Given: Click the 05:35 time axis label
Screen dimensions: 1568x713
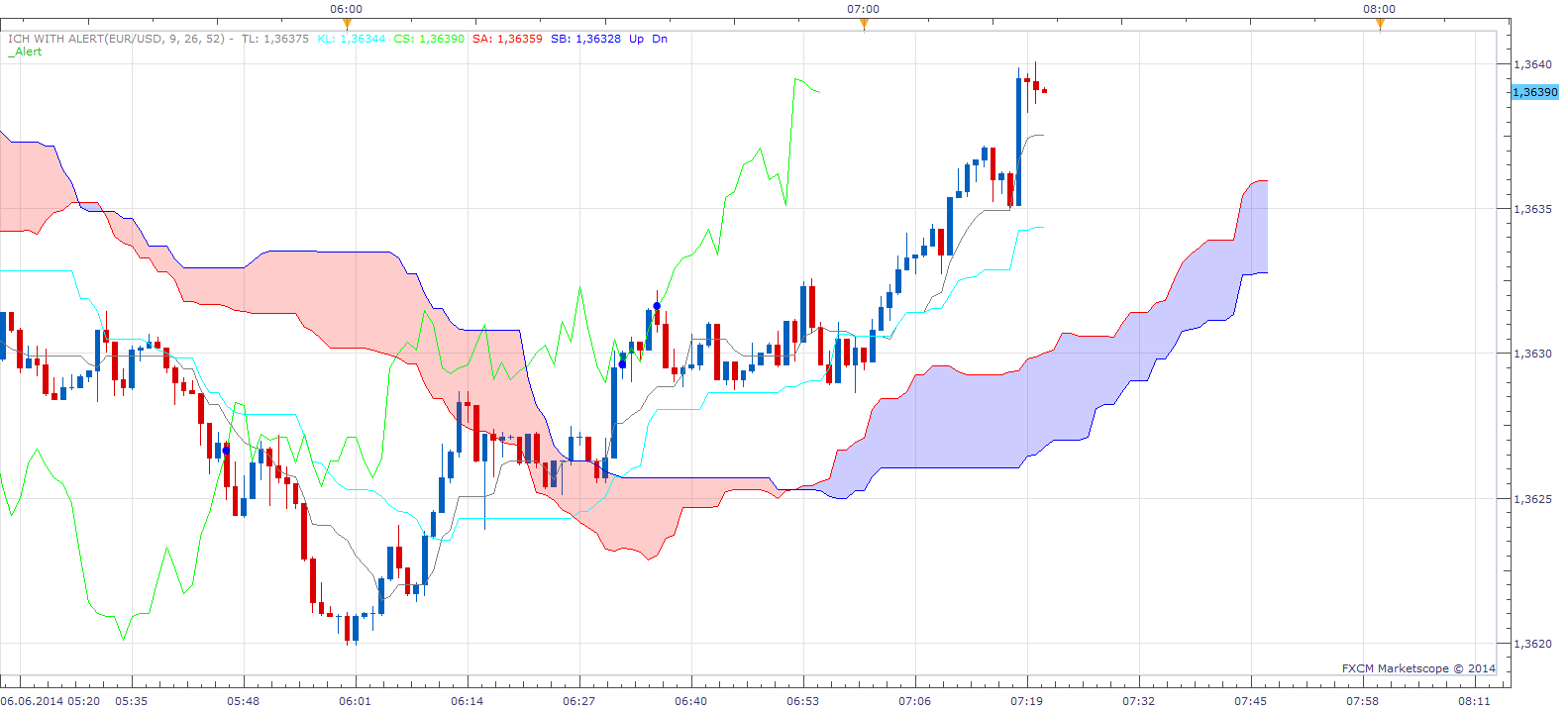Looking at the screenshot, I should 131,701.
